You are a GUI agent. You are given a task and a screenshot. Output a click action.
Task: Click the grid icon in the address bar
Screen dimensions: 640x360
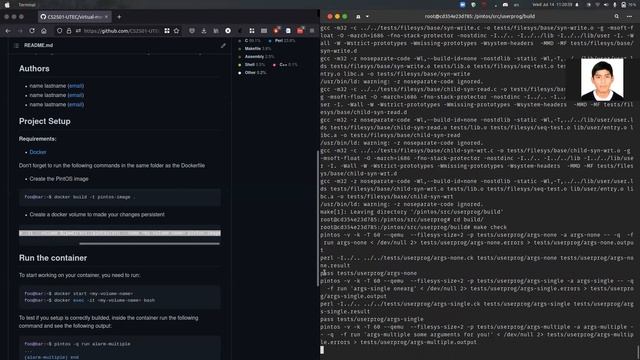tap(167, 31)
